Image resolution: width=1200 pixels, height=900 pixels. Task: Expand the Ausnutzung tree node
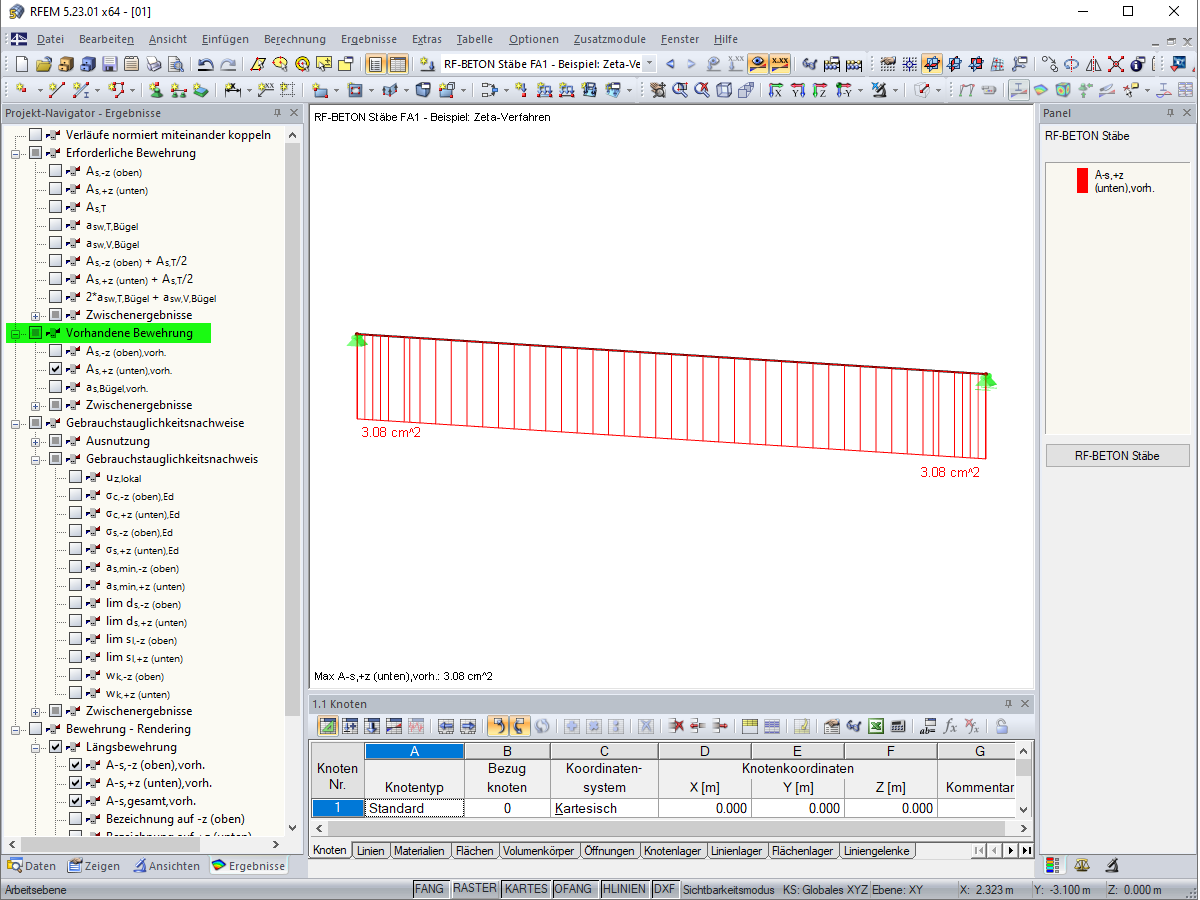coord(36,442)
